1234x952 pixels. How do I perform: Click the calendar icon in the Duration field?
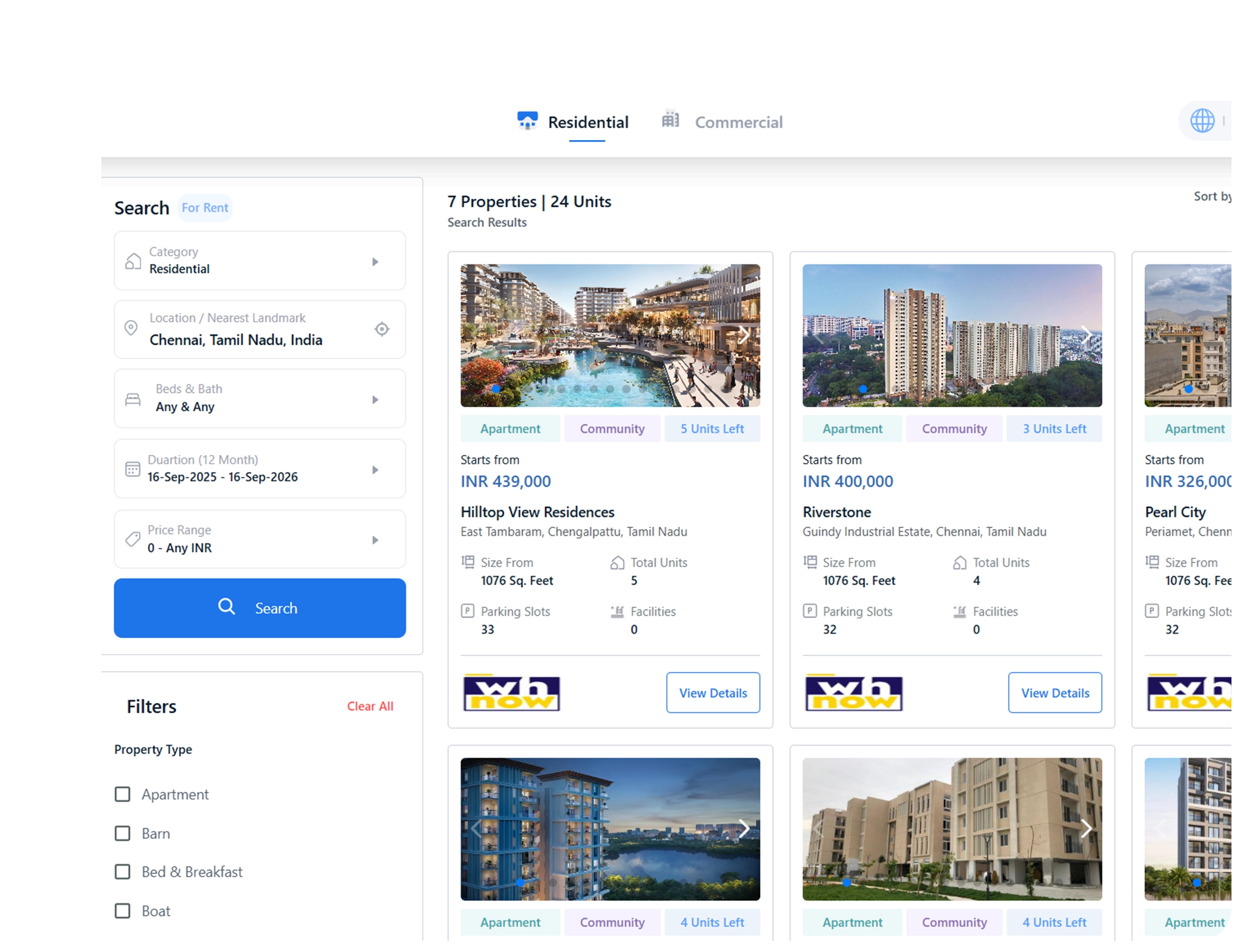click(x=132, y=469)
